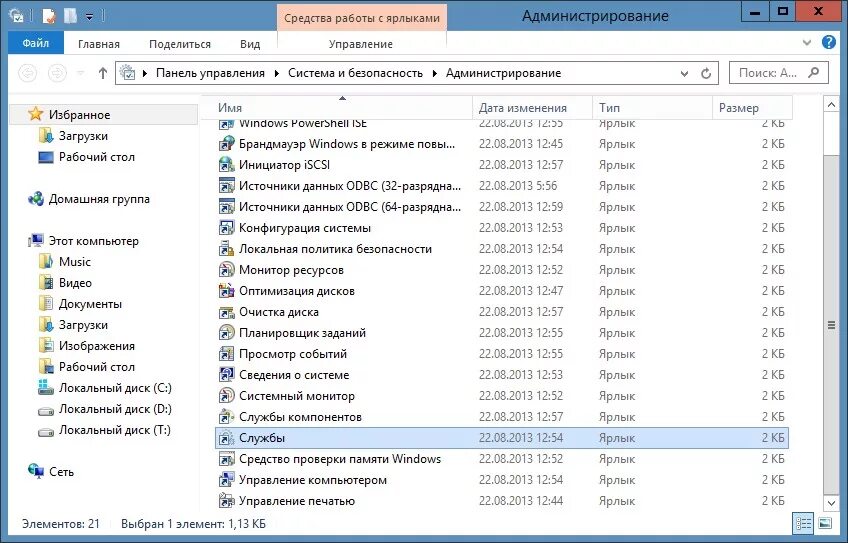Image resolution: width=848 pixels, height=543 pixels.
Task: Click the Оптимизация дисков icon
Action: [x=226, y=291]
